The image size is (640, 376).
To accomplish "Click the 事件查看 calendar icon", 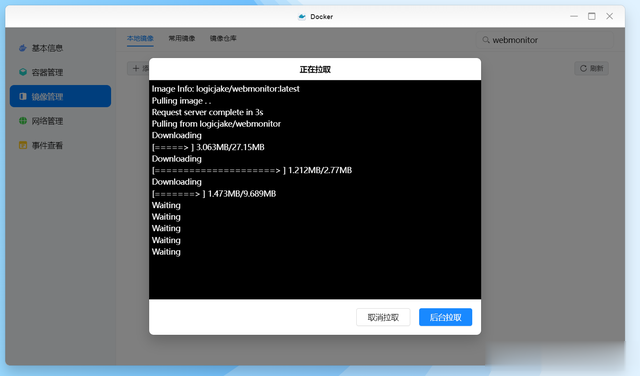I will pyautogui.click(x=23, y=145).
